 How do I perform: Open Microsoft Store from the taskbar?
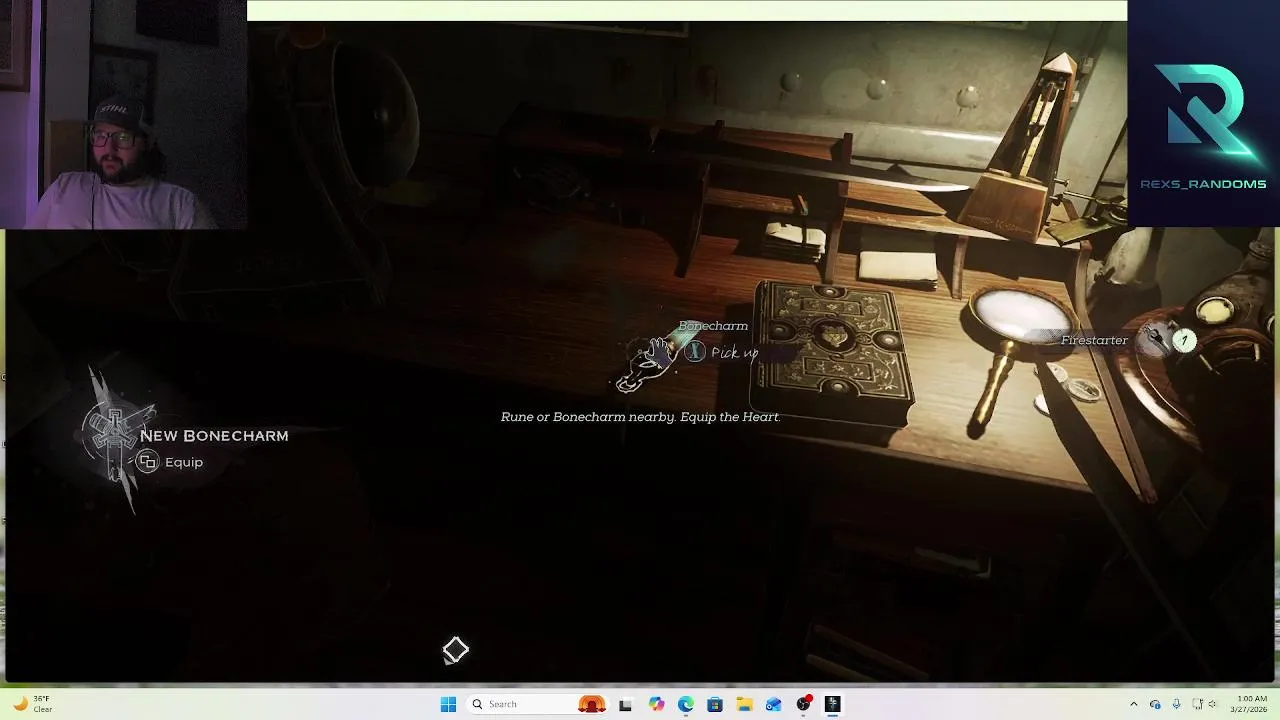pos(715,704)
